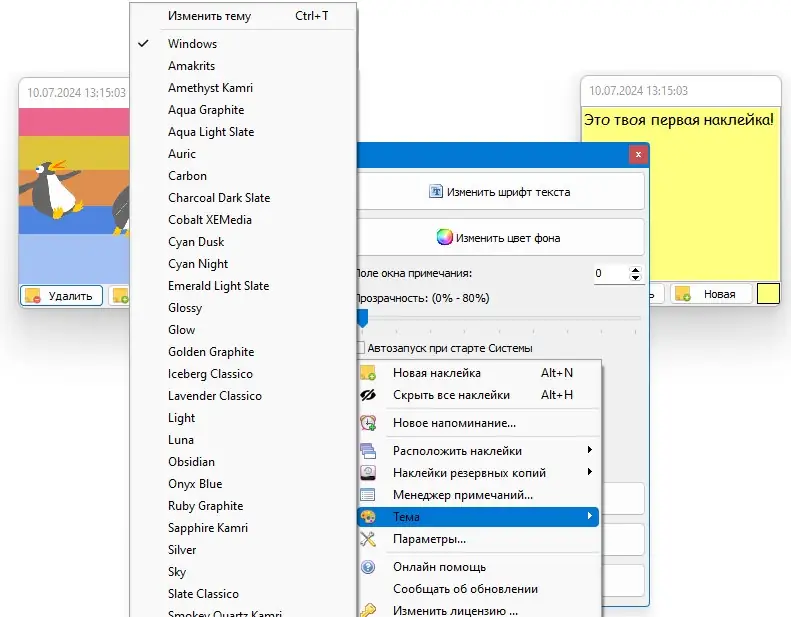Apply the Aqua Light Slate theme
Viewport: 791px width, 617px height.
tap(243, 132)
